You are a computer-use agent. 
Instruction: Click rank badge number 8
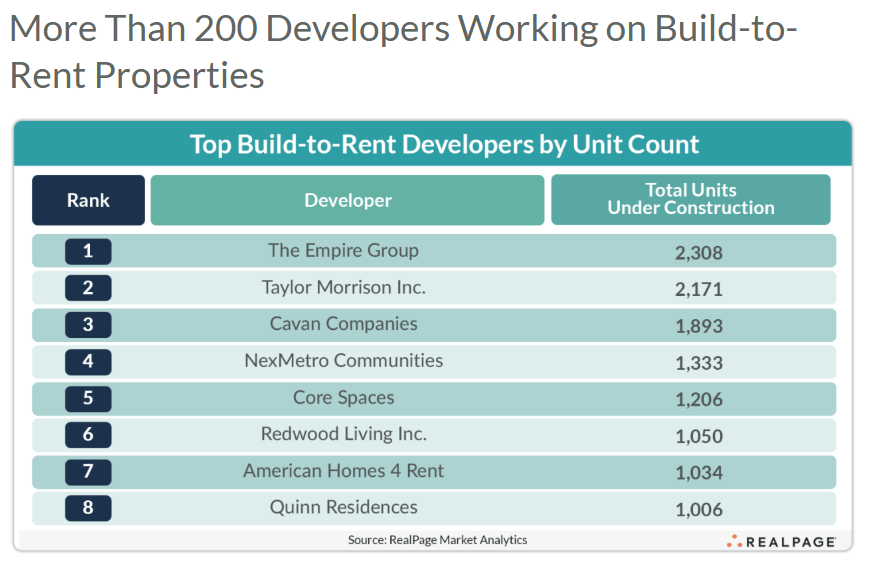(88, 508)
